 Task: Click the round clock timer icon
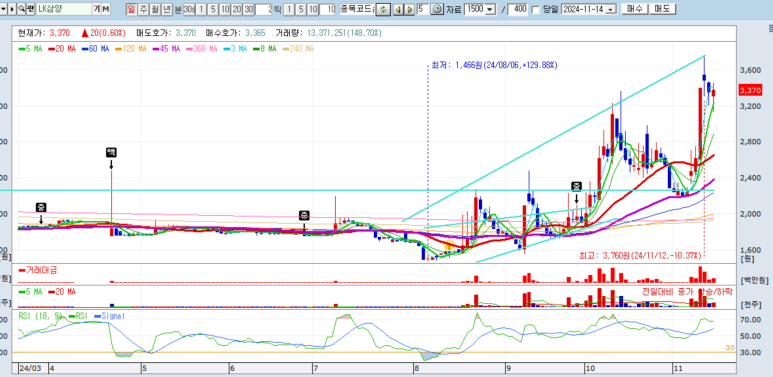click(x=437, y=9)
